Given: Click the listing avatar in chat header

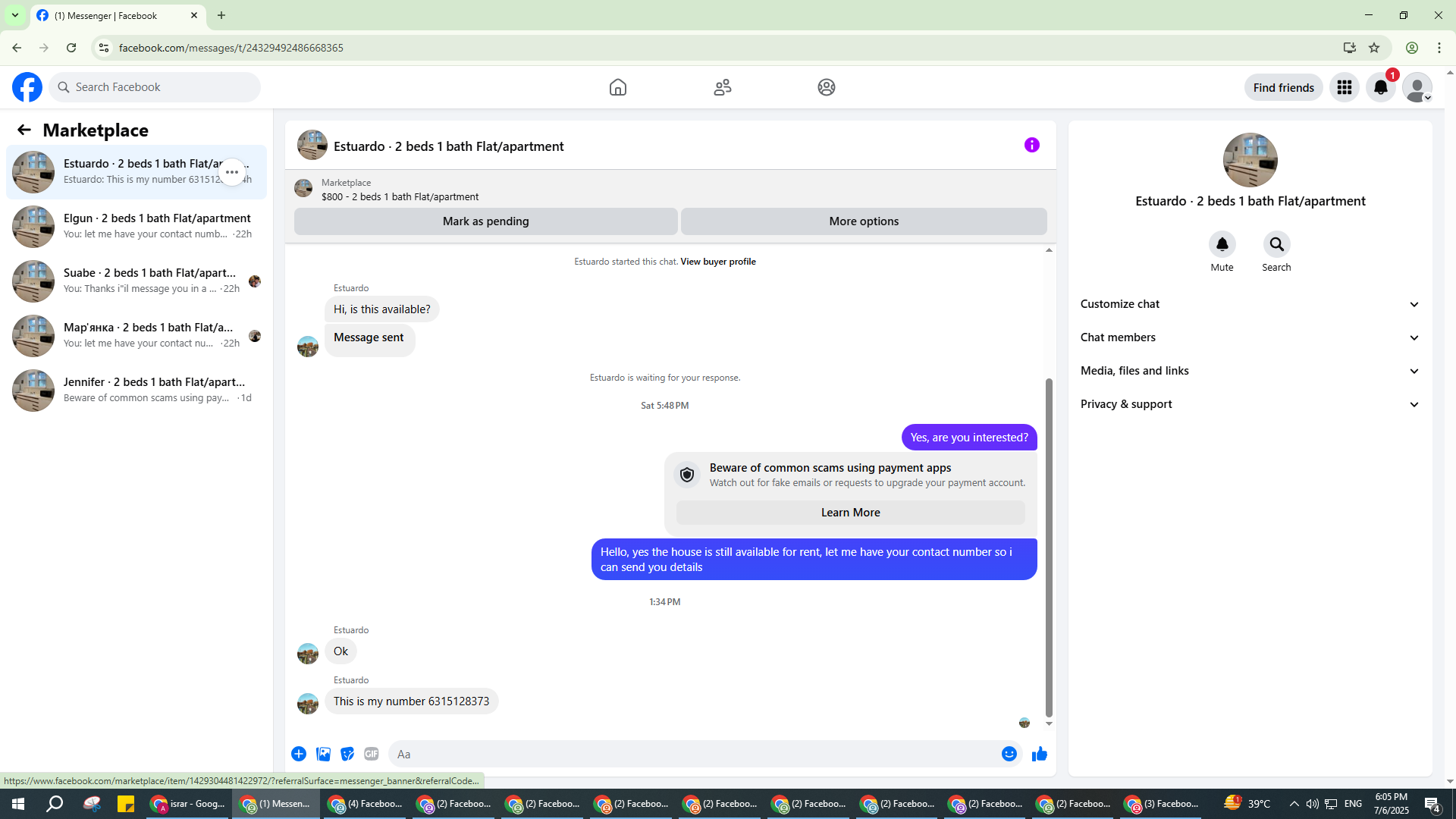Looking at the screenshot, I should 312,145.
